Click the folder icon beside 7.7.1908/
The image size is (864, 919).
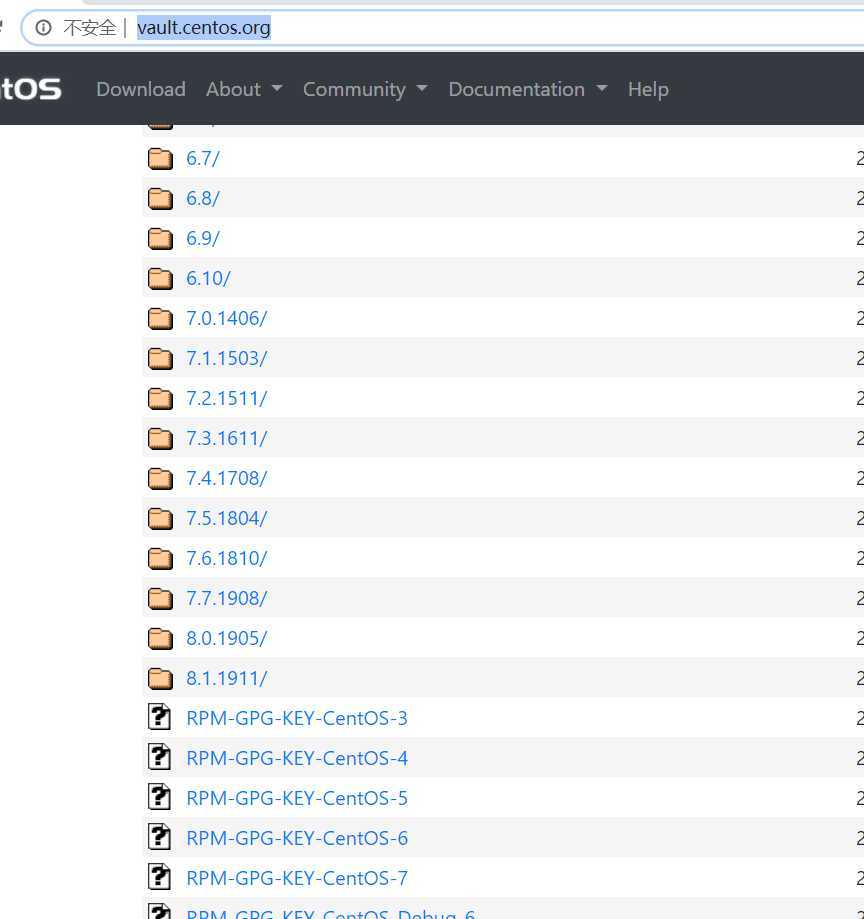pos(160,598)
